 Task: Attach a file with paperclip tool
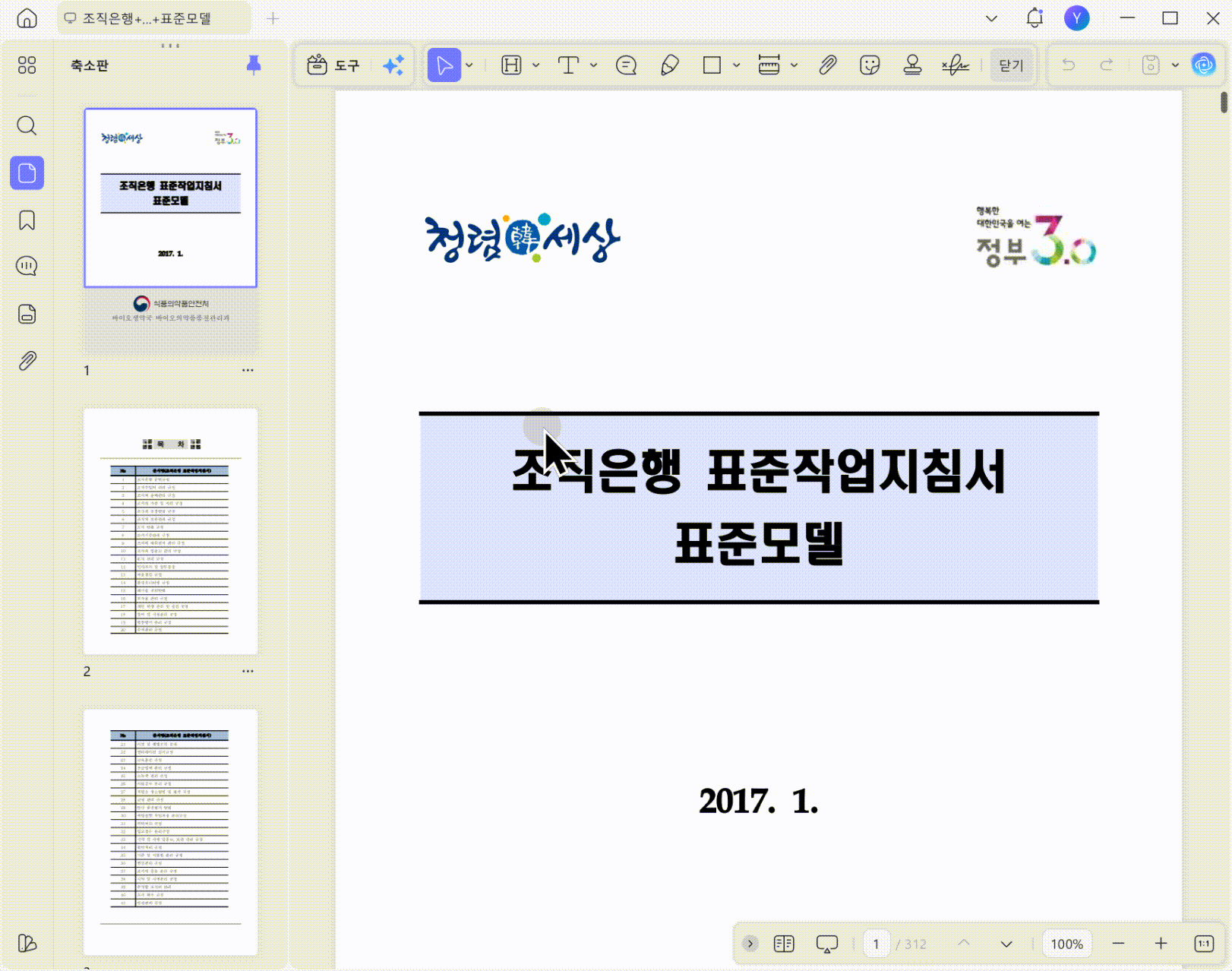pyautogui.click(x=828, y=65)
